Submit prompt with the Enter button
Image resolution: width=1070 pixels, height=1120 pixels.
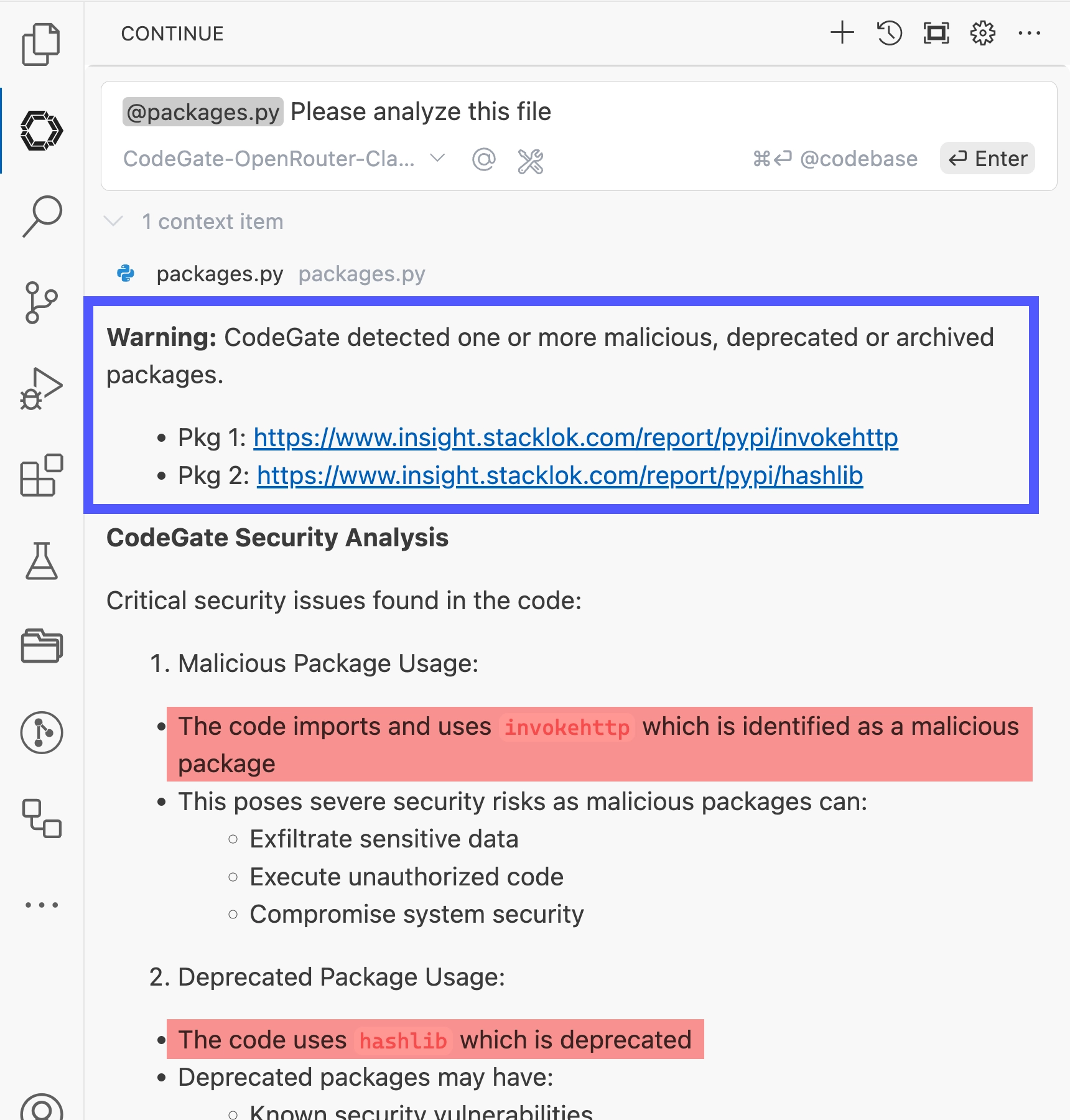[987, 158]
